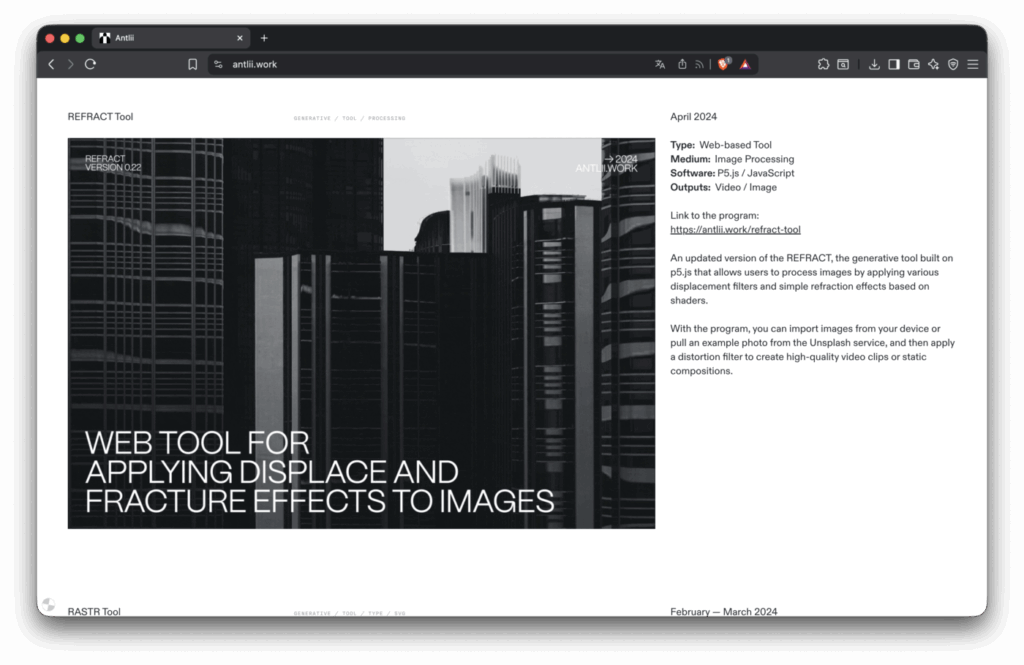1024x665 pixels.
Task: Open the Downloads icon
Action: 874,64
